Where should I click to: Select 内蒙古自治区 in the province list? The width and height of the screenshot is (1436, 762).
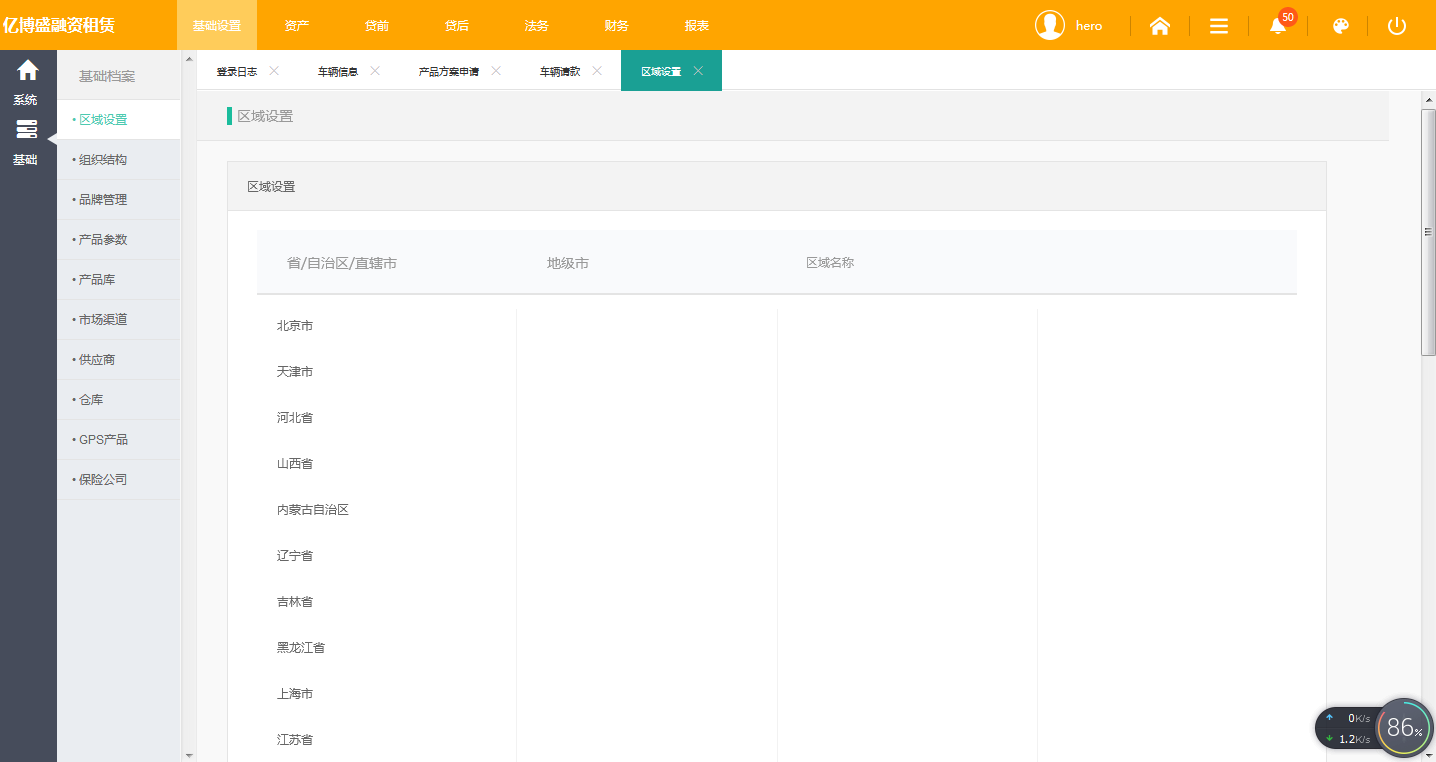pos(313,510)
